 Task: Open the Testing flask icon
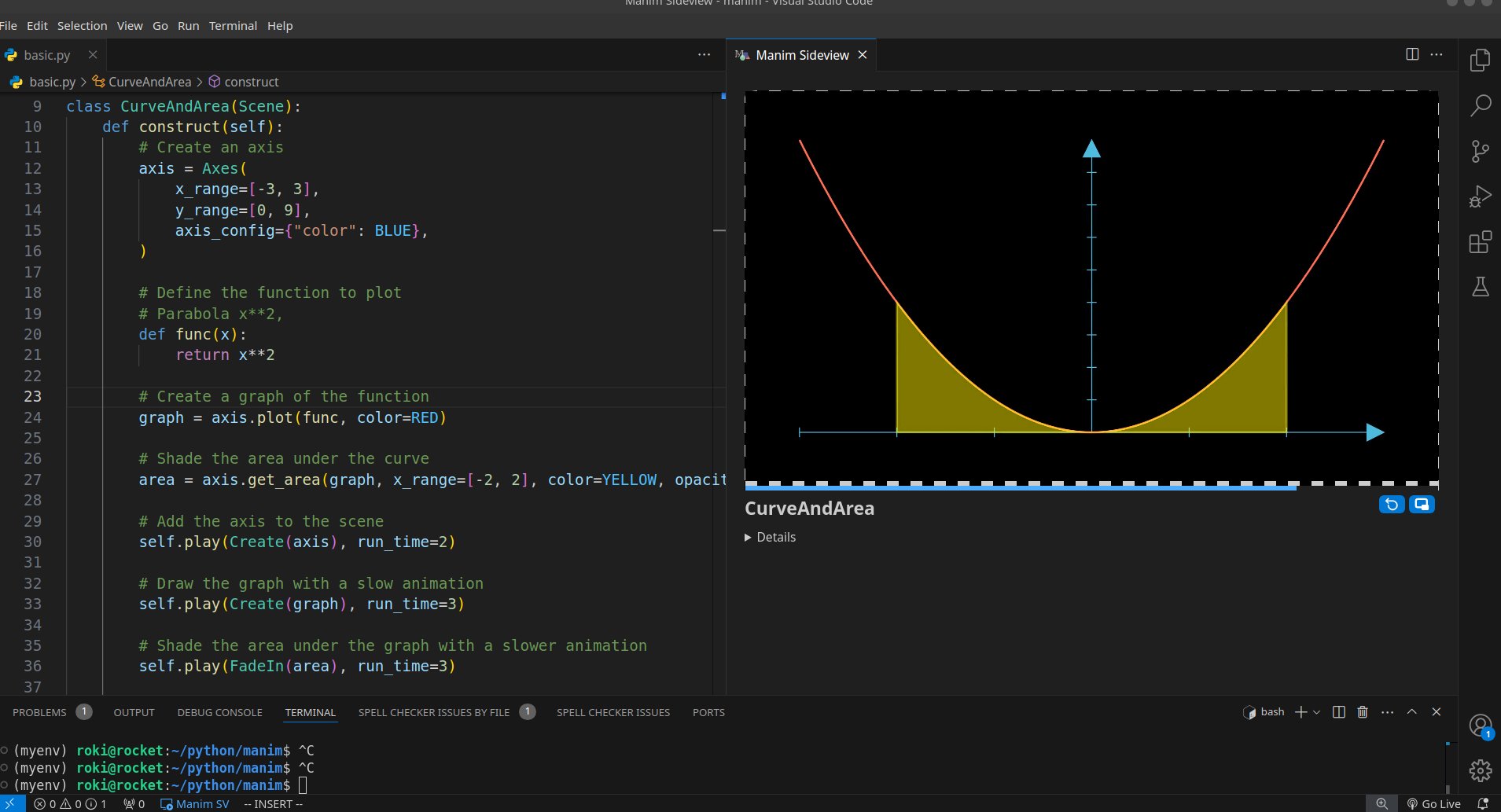[1480, 287]
